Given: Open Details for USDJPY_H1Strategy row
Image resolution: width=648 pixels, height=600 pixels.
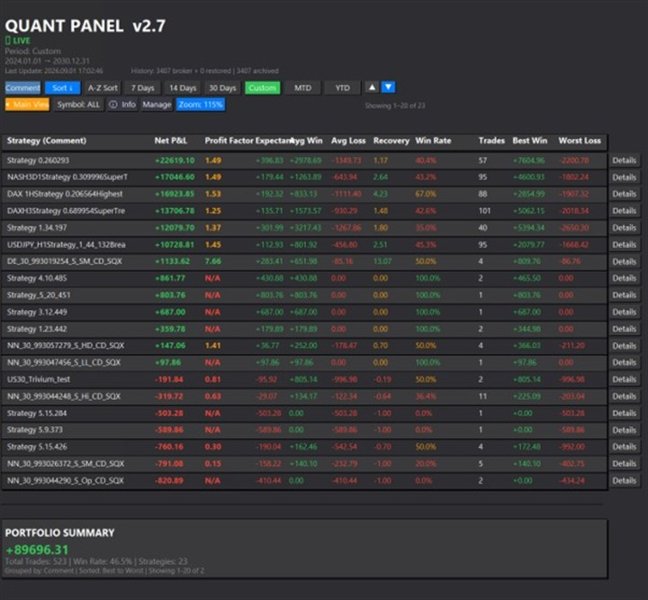Looking at the screenshot, I should (x=624, y=245).
